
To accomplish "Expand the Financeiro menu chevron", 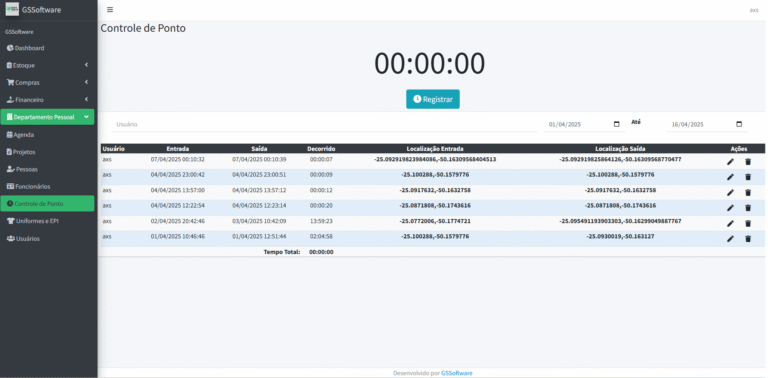I will [x=86, y=99].
